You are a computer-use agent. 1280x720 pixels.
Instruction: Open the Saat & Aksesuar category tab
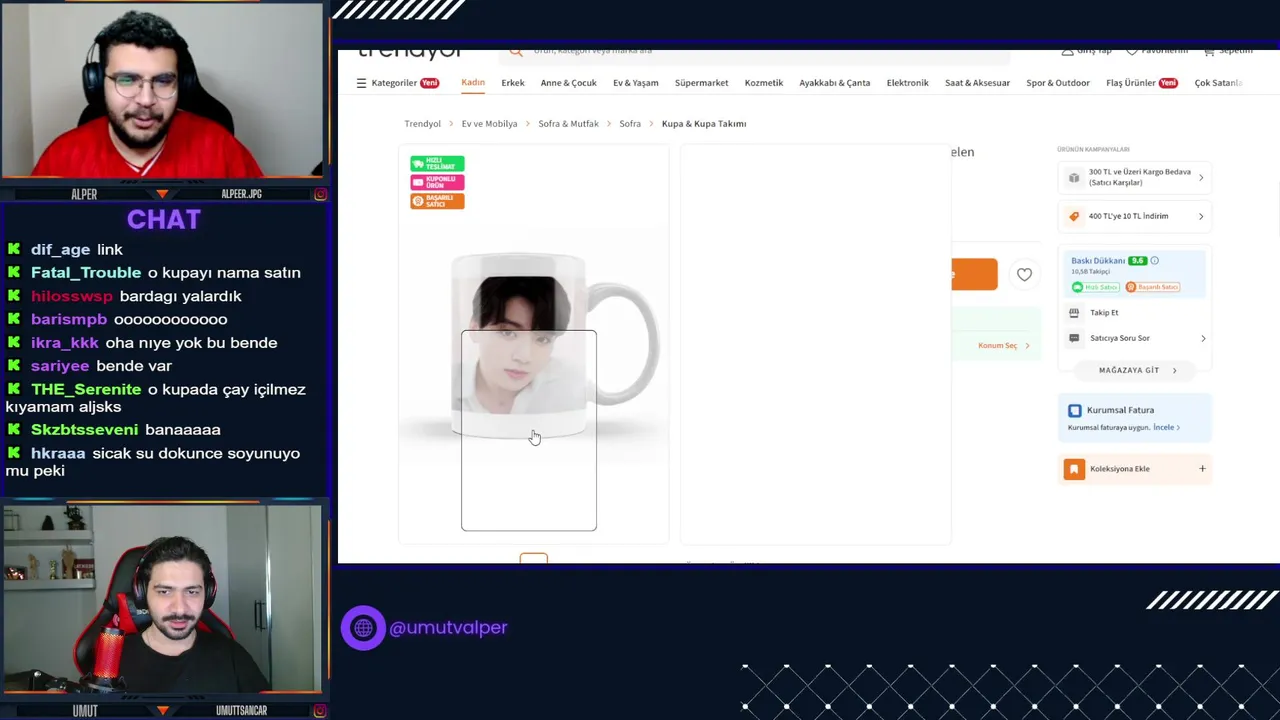[x=978, y=83]
